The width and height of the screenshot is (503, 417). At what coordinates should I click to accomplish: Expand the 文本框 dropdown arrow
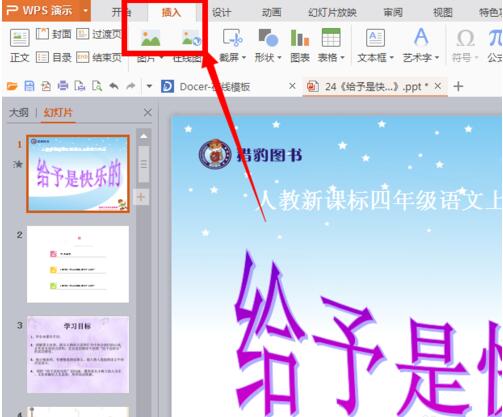pos(392,58)
